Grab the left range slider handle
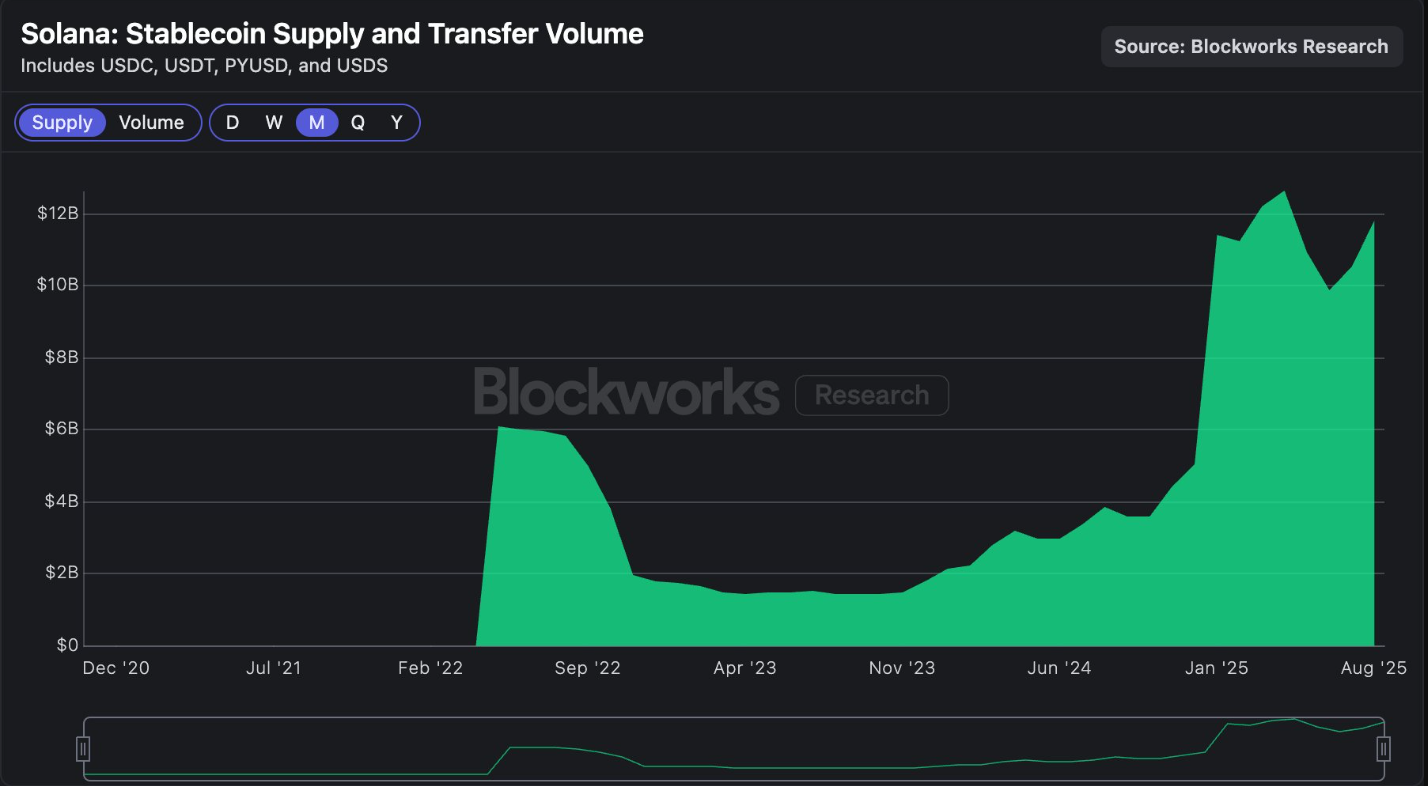 (x=84, y=748)
